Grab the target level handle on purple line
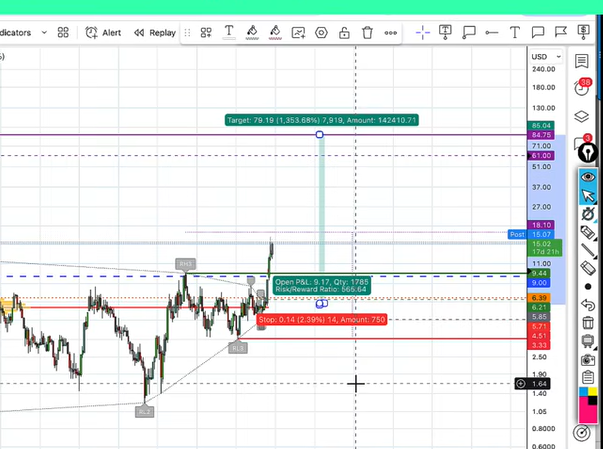603x449 pixels. point(320,135)
